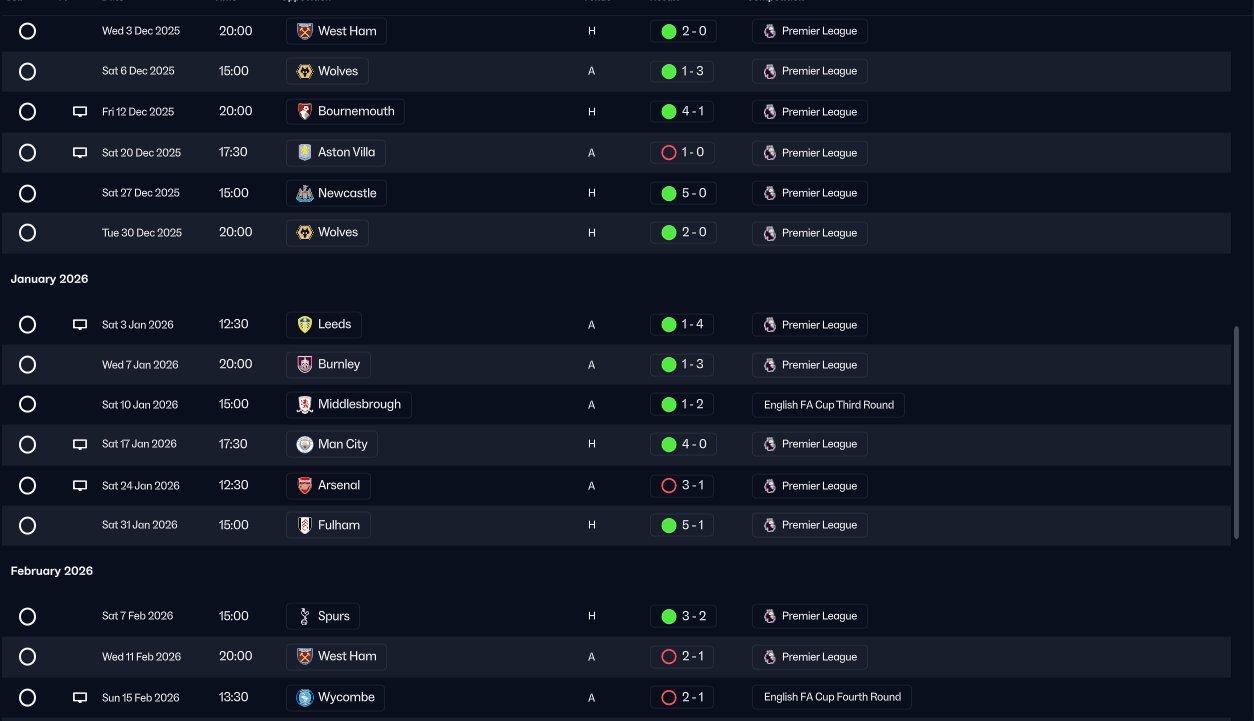Click Premier League logo on Newcastle row
This screenshot has width=1254, height=721.
[769, 193]
